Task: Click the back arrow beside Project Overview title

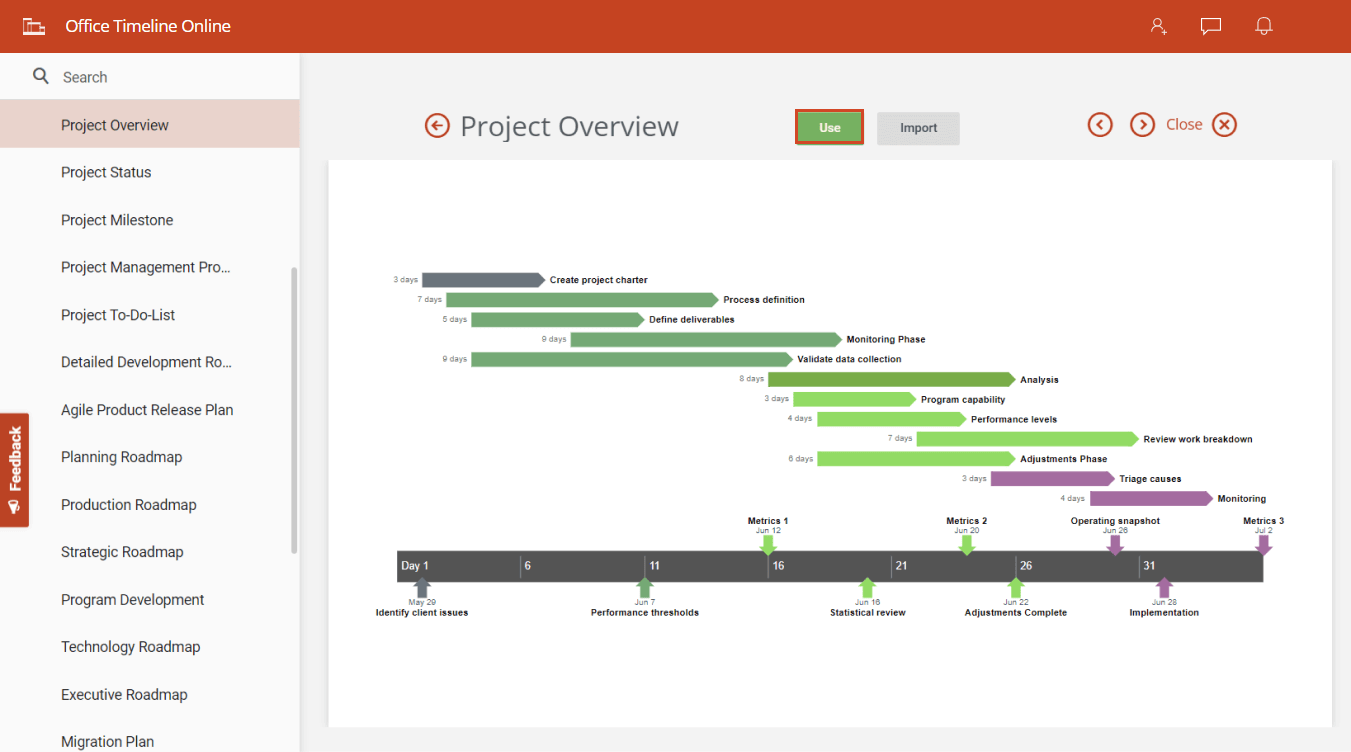Action: tap(437, 126)
